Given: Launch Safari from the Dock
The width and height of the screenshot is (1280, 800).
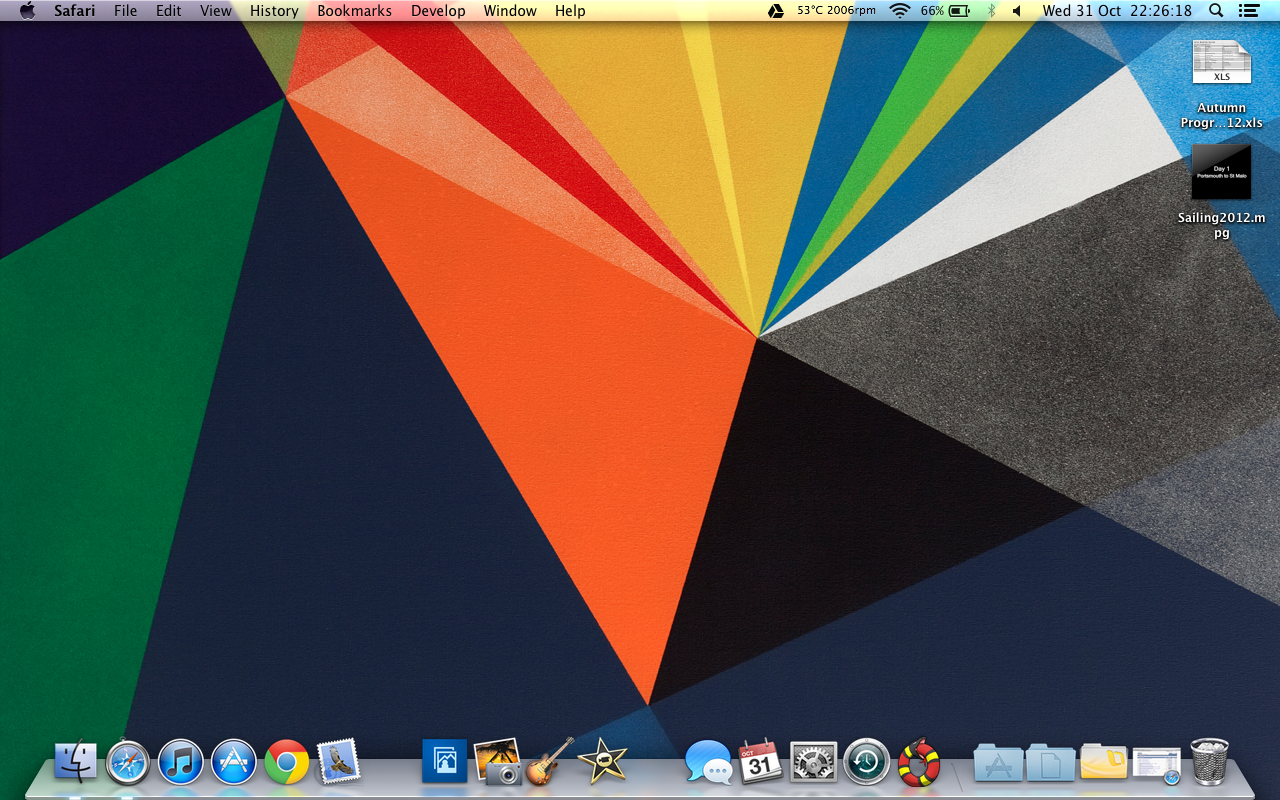Looking at the screenshot, I should (128, 763).
